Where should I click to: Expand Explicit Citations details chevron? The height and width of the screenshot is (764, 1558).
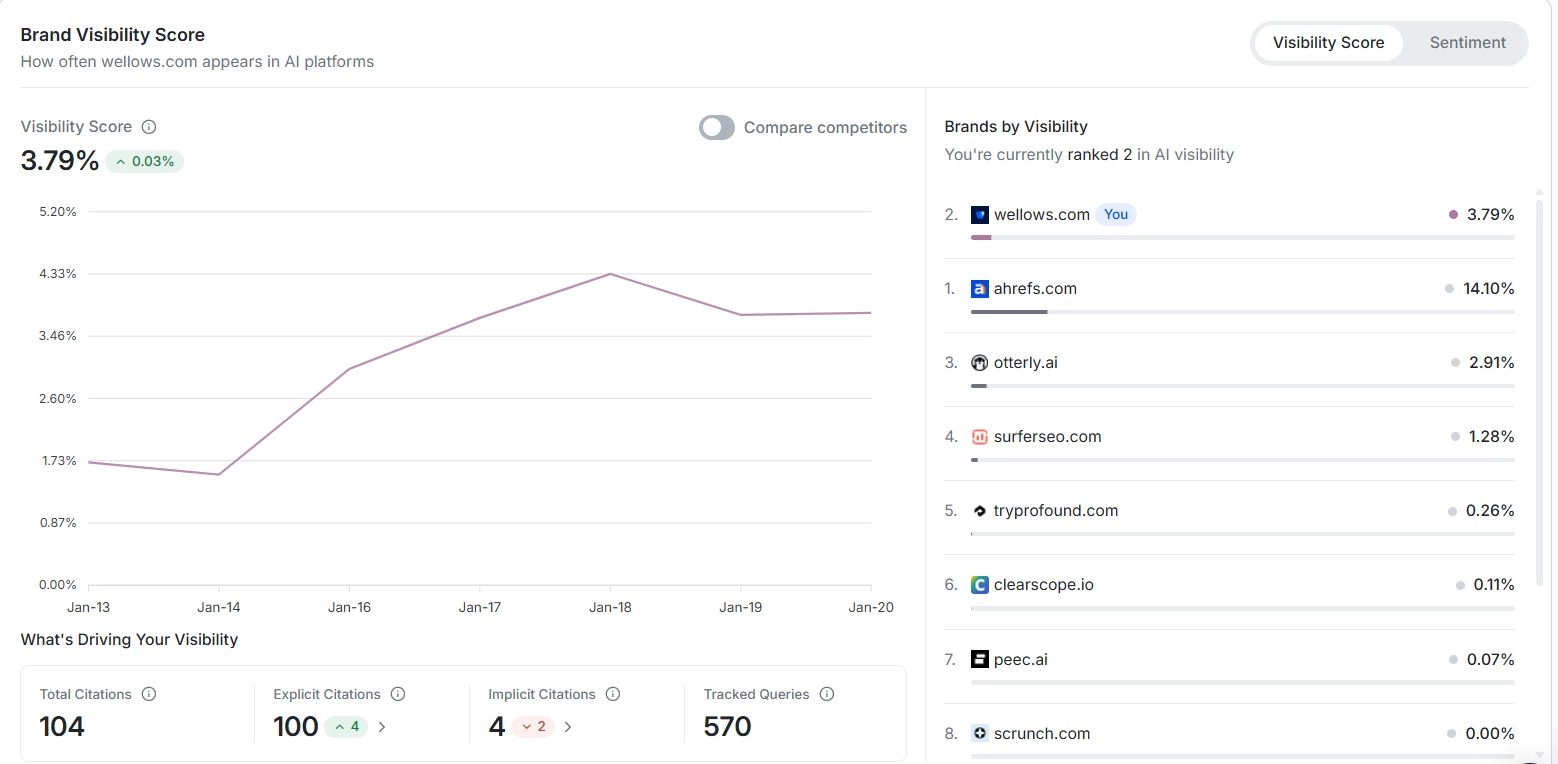382,727
